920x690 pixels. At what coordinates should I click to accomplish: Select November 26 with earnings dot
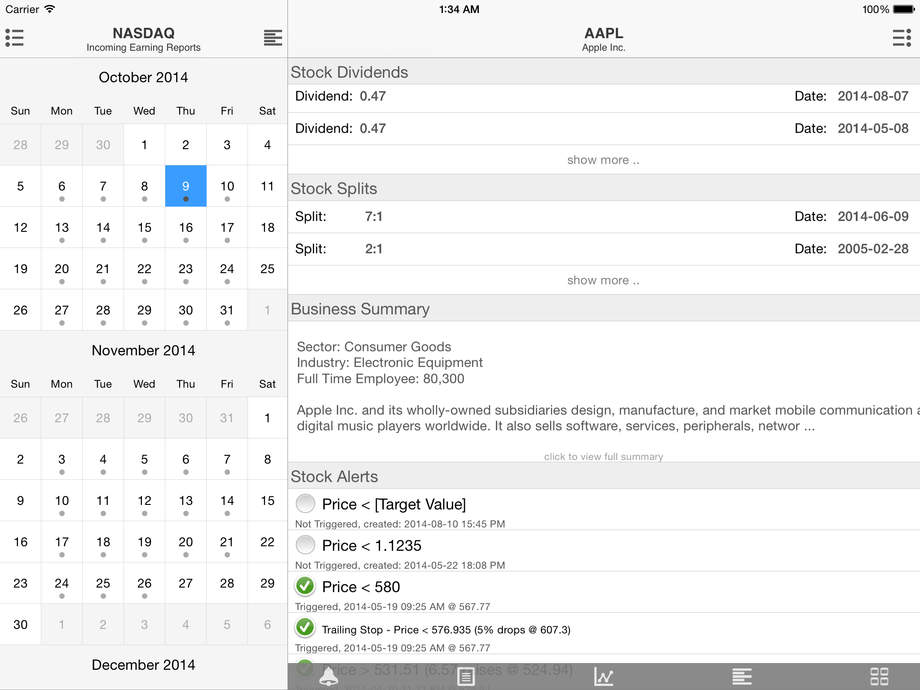[x=144, y=583]
